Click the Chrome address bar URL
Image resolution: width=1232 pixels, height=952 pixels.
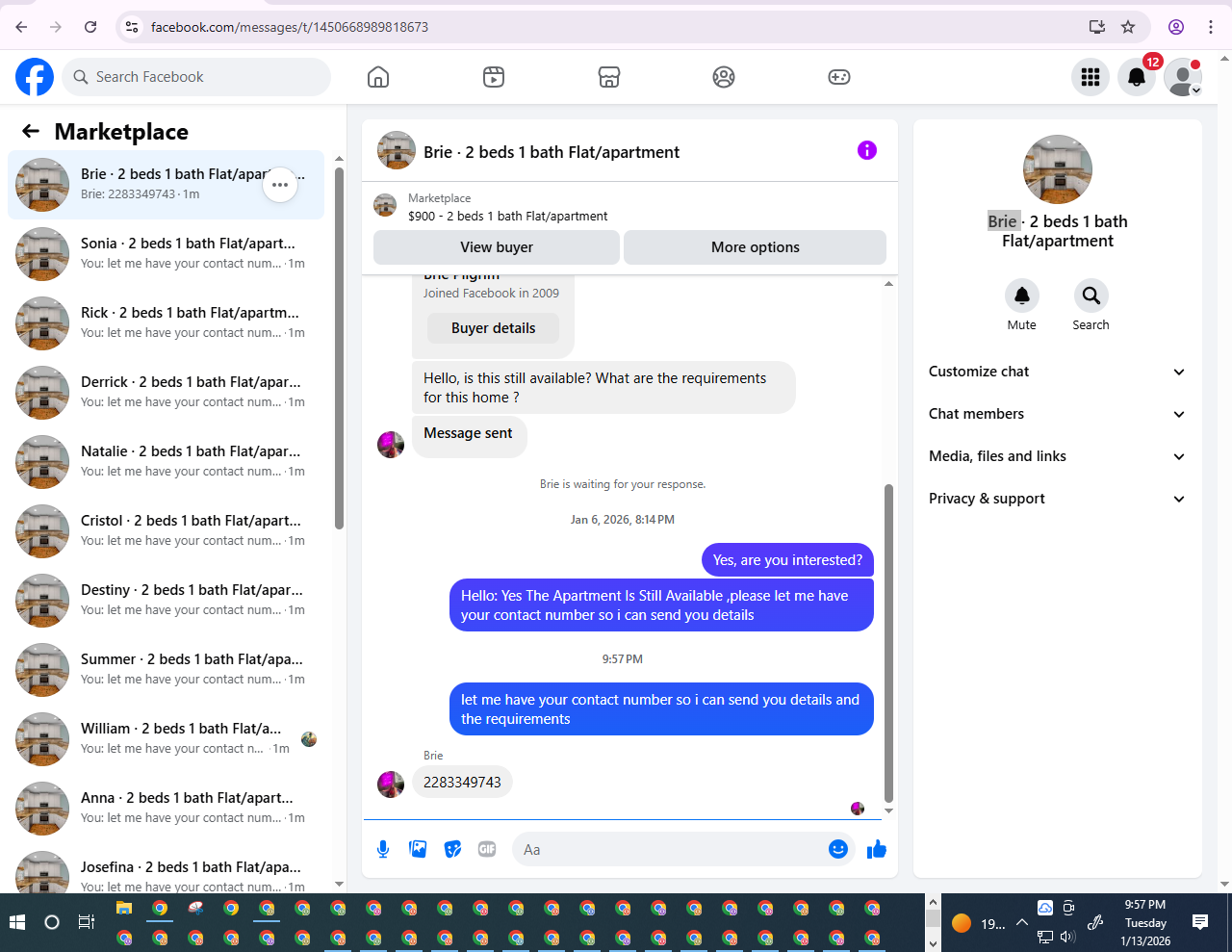[290, 27]
